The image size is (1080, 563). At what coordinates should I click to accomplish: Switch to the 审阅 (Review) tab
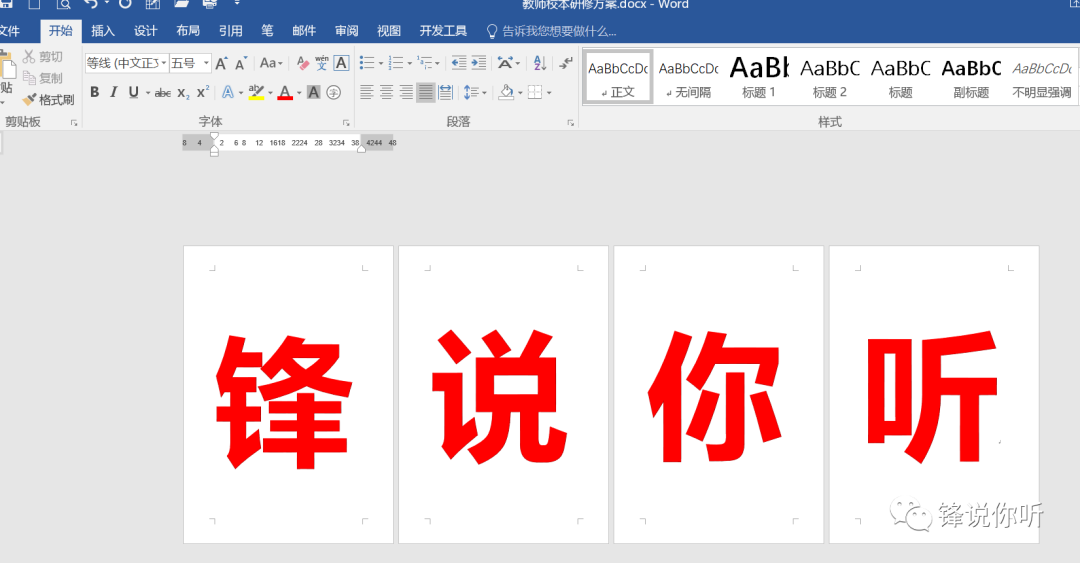(x=346, y=31)
